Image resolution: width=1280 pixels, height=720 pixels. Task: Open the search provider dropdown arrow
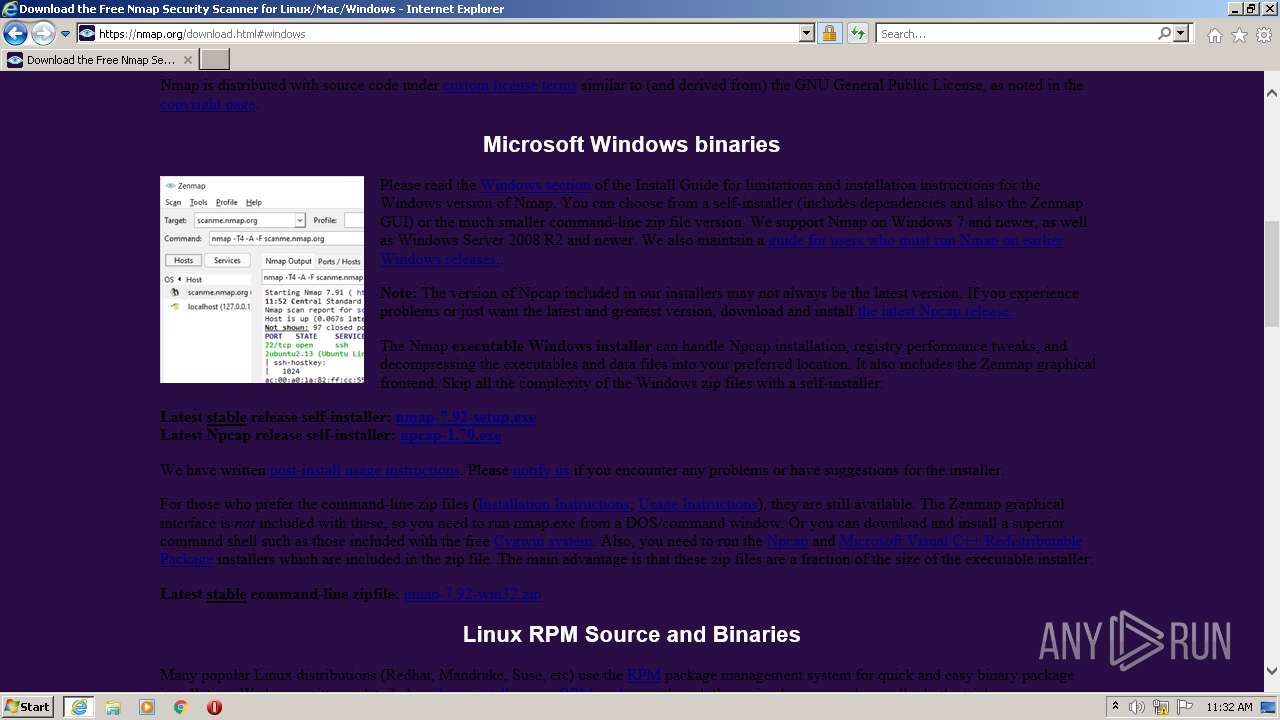point(1181,34)
